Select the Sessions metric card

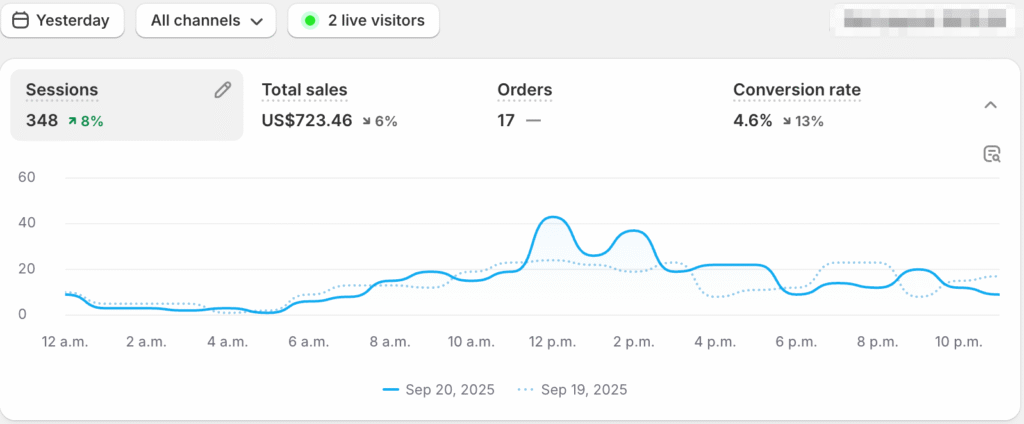pos(126,105)
